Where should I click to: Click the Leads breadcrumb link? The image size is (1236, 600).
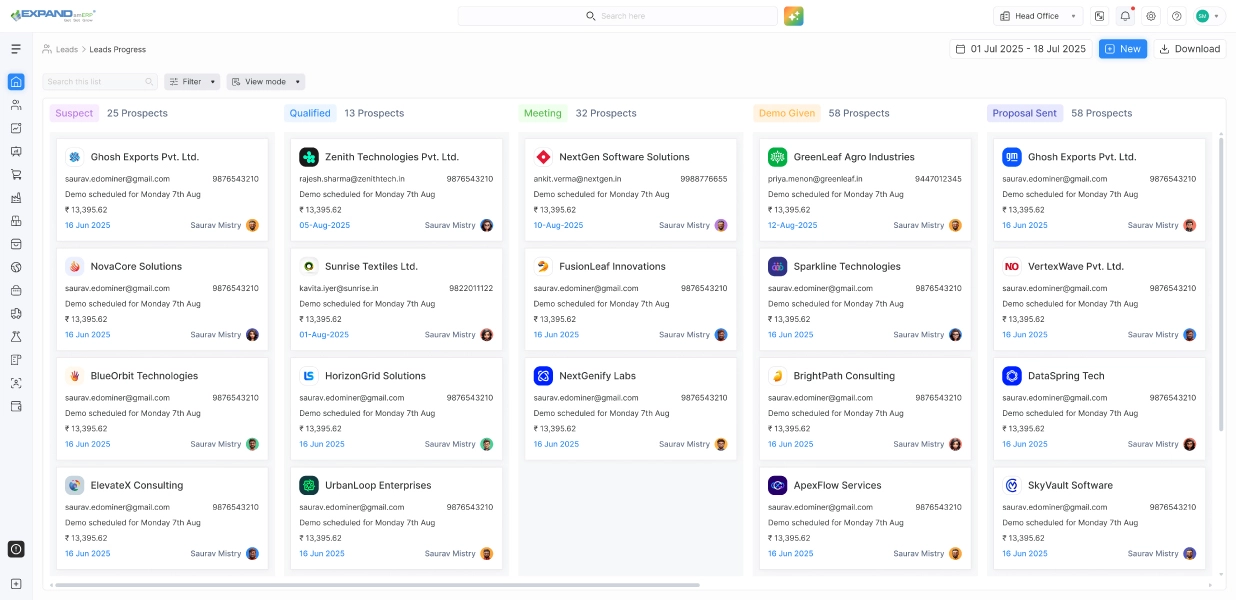click(66, 49)
